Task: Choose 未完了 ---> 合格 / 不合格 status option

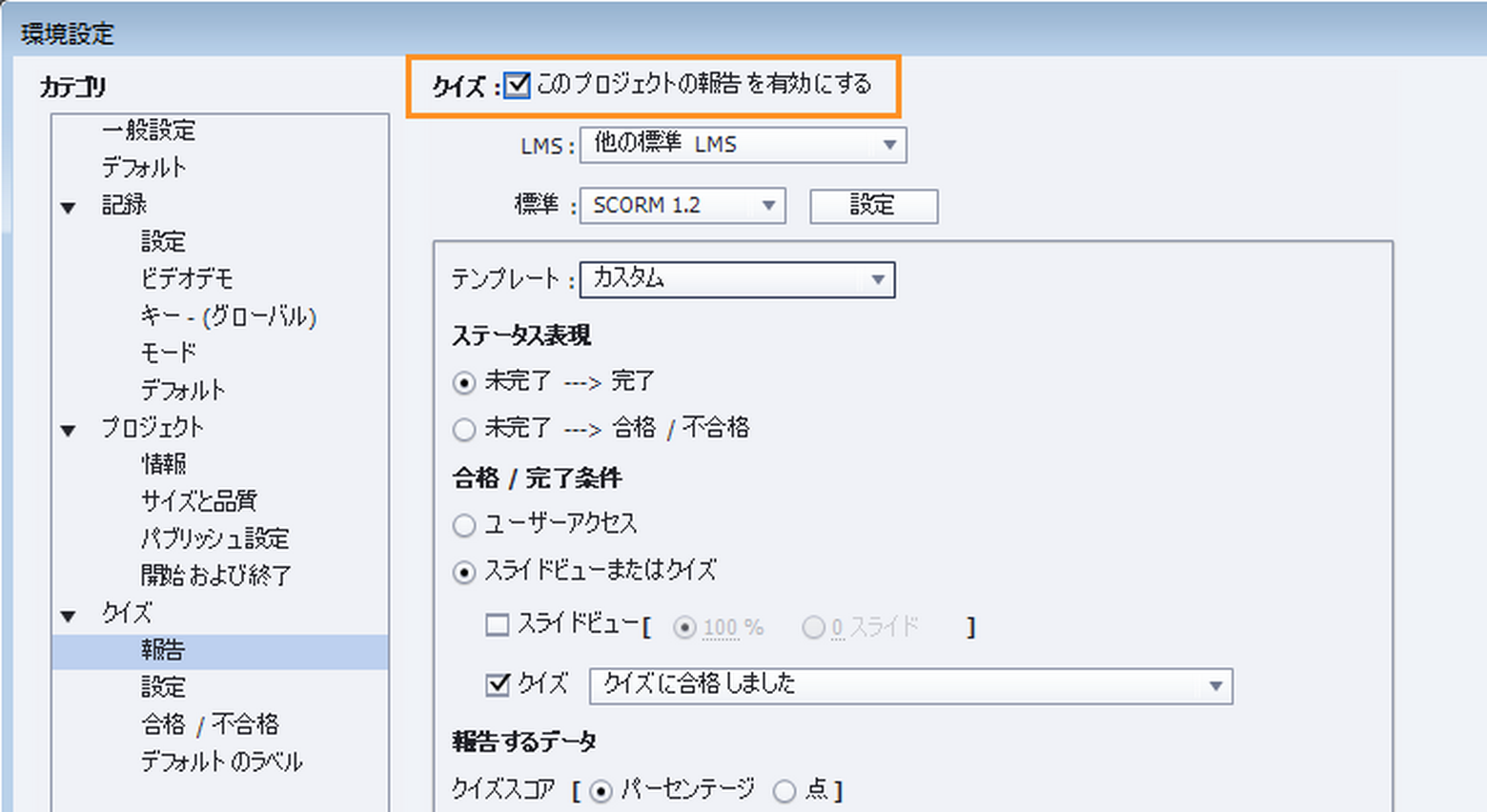Action: pos(464,429)
